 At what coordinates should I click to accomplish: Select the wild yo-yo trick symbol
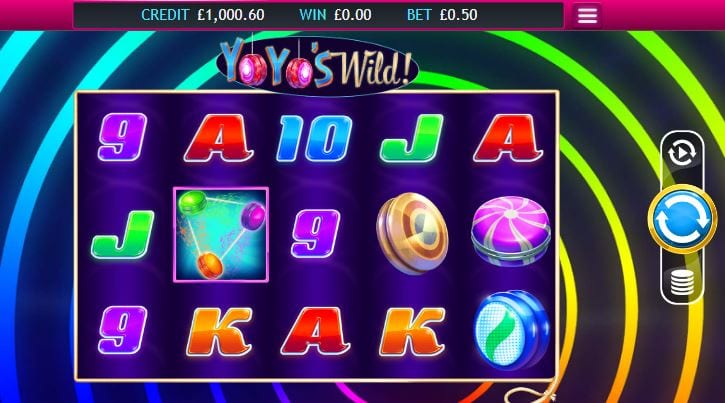[x=221, y=234]
